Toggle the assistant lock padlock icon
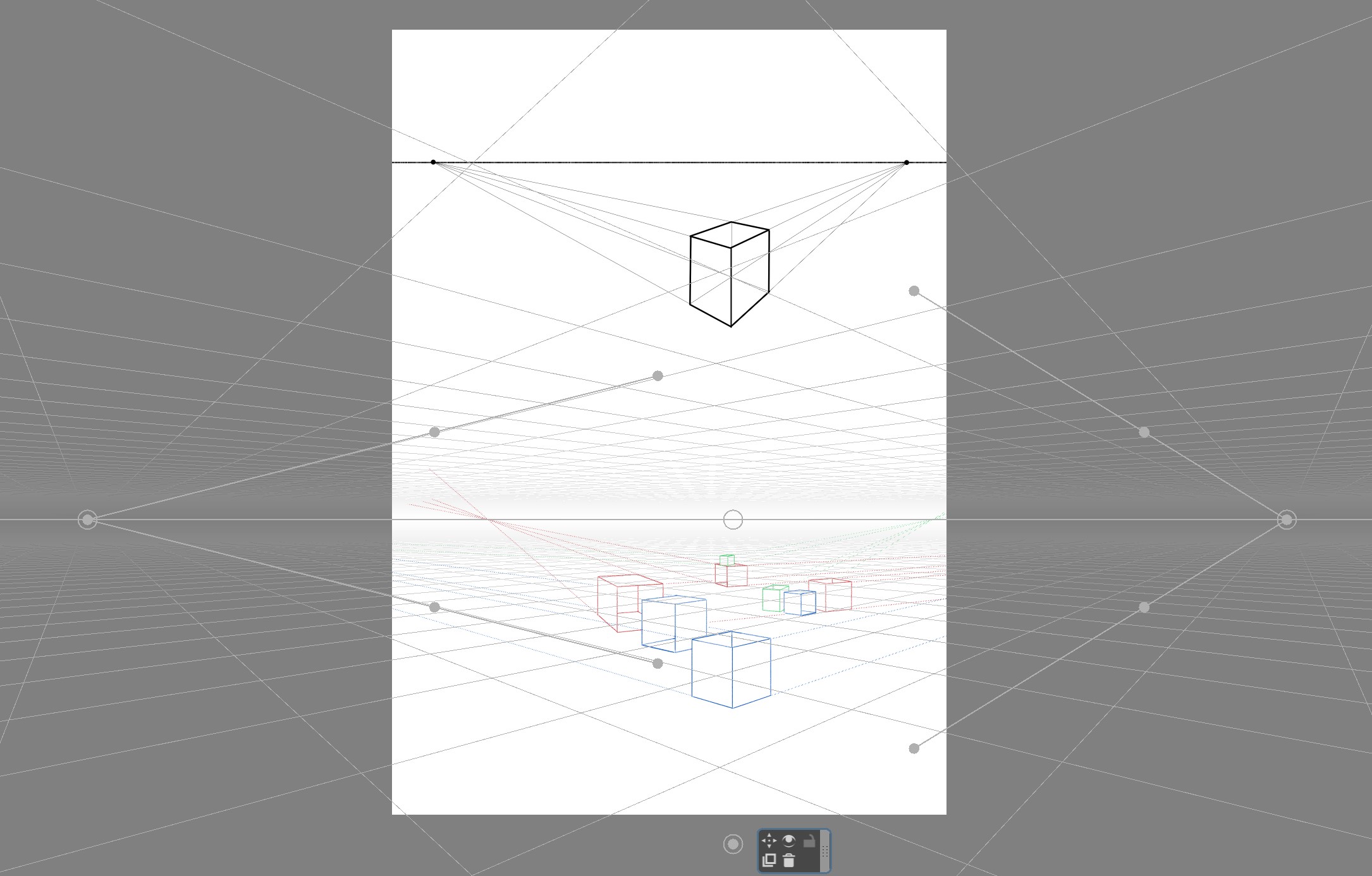The width and height of the screenshot is (1372, 876). tap(809, 841)
